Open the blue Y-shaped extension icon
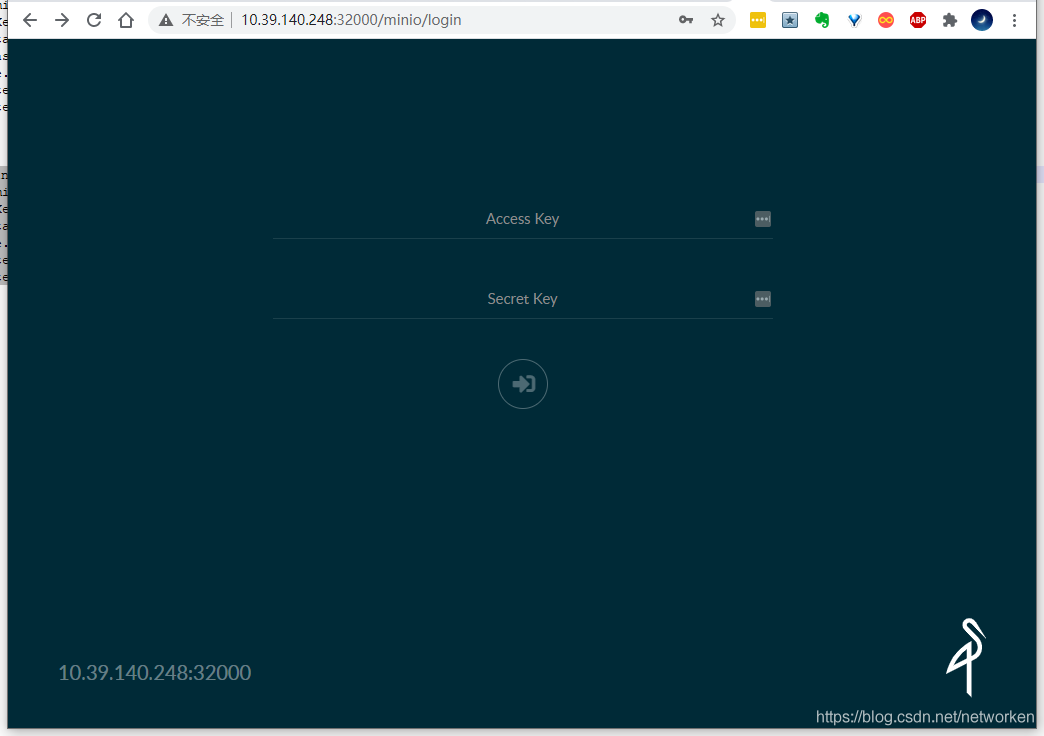The image size is (1044, 736). click(854, 20)
